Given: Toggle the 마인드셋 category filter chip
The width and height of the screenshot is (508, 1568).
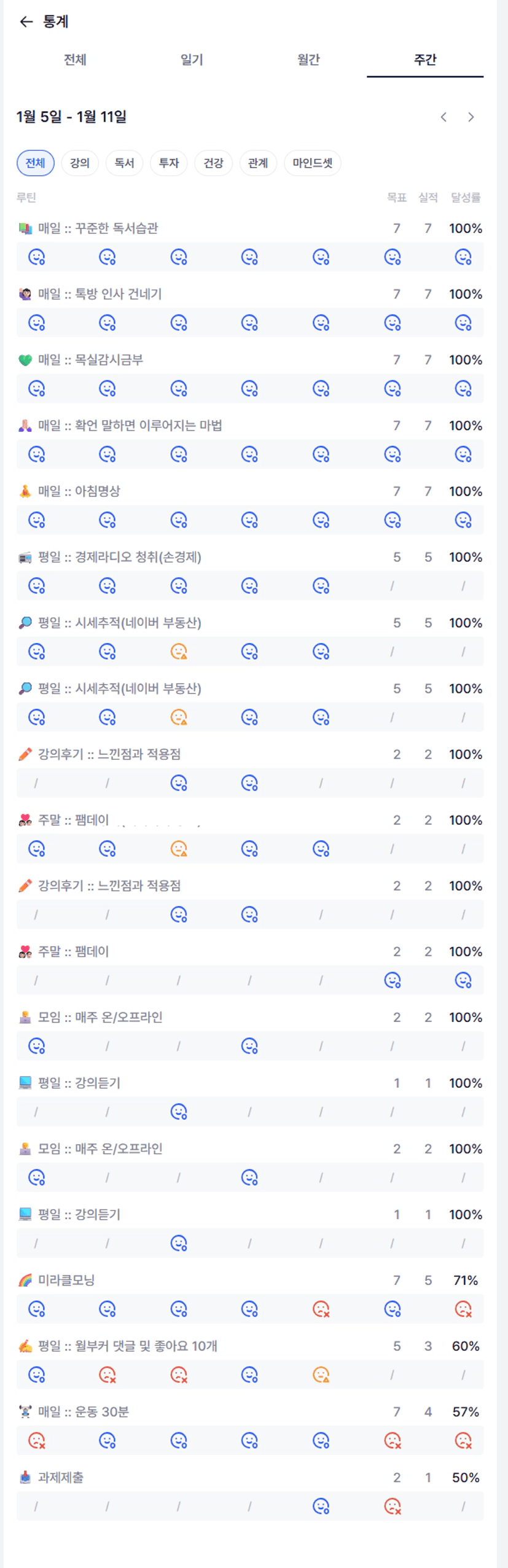Looking at the screenshot, I should (x=312, y=163).
